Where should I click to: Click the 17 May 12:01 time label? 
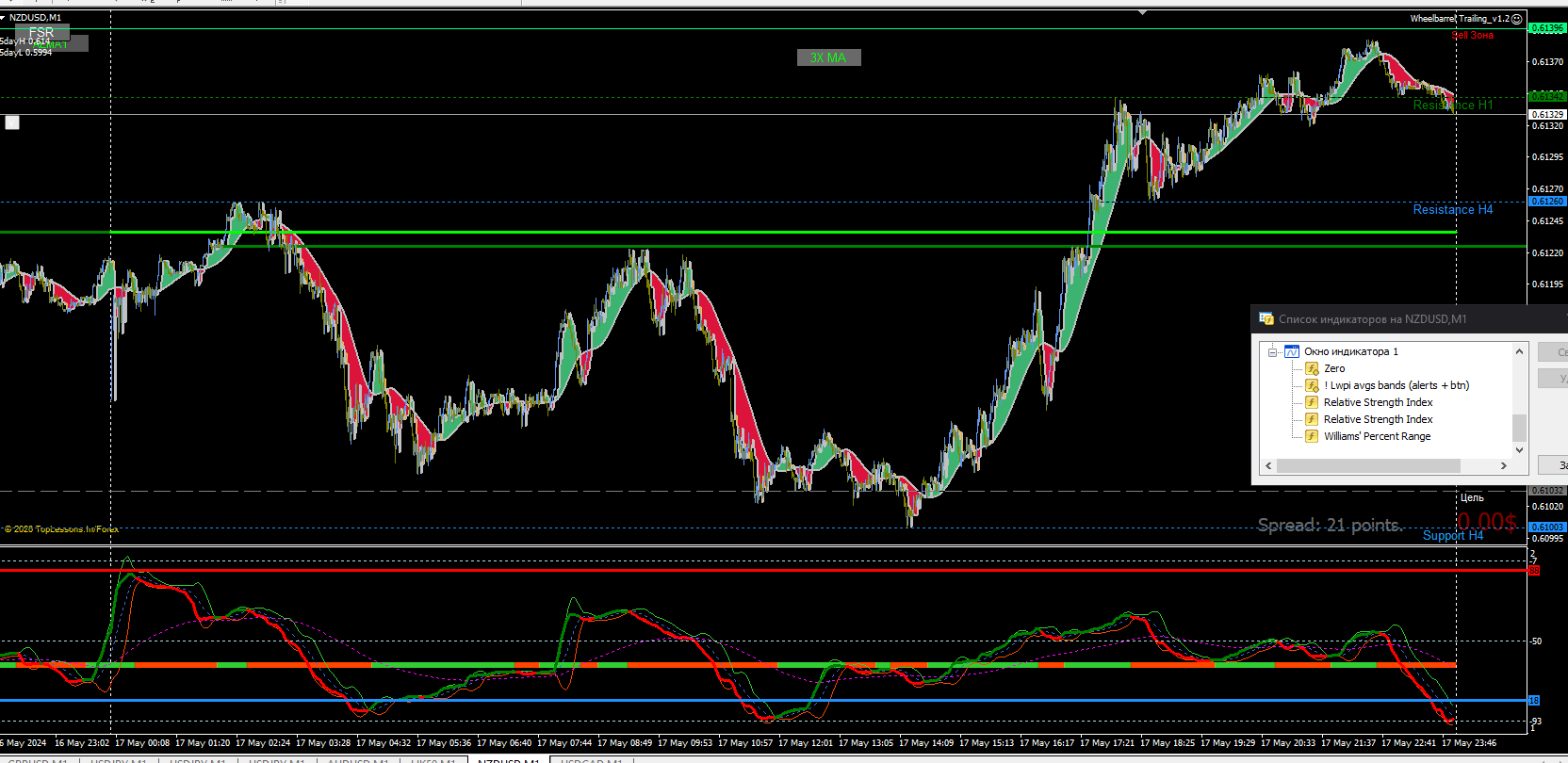(806, 743)
